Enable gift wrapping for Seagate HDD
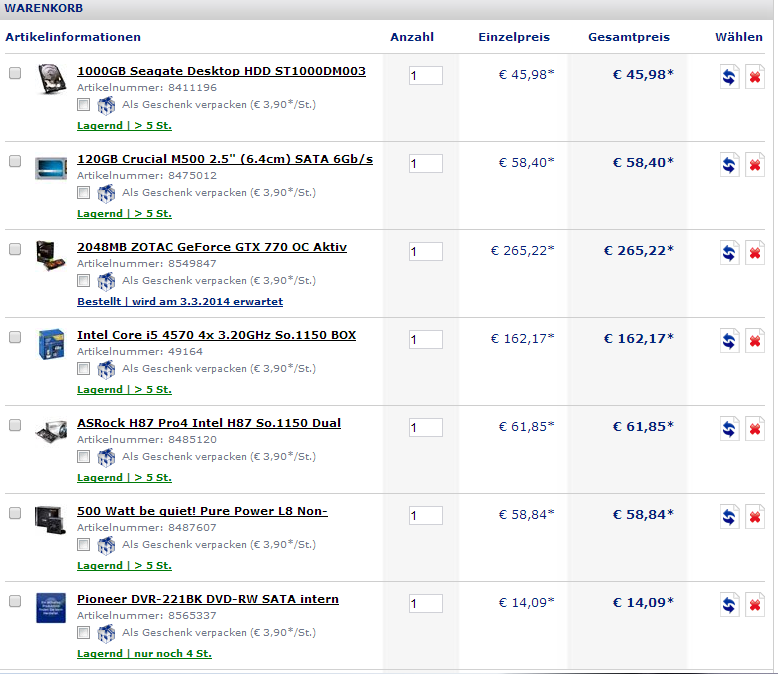The height and width of the screenshot is (674, 778). pos(83,105)
